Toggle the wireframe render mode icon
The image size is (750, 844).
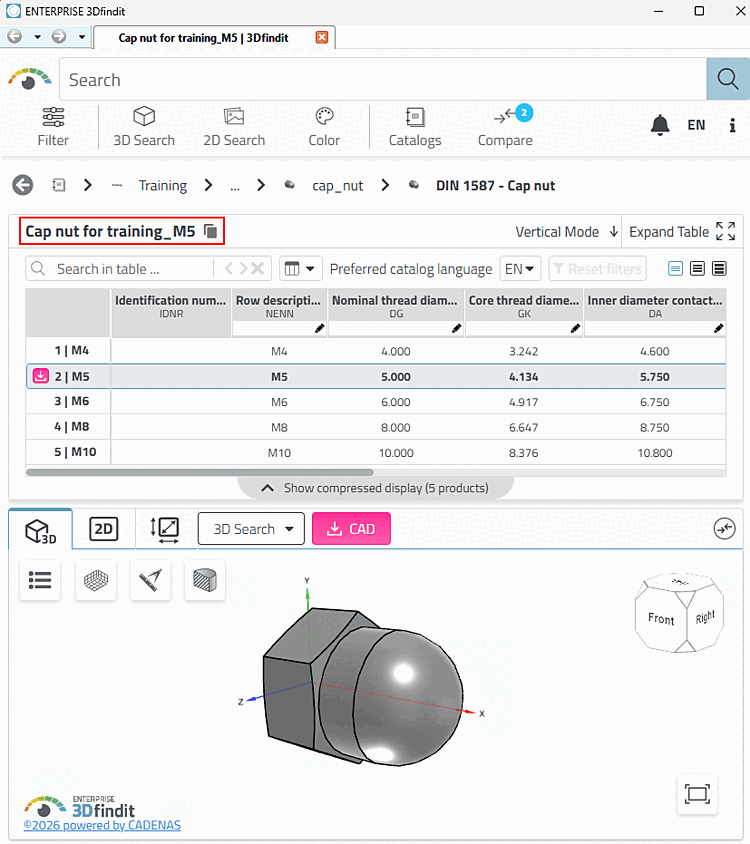[x=96, y=580]
